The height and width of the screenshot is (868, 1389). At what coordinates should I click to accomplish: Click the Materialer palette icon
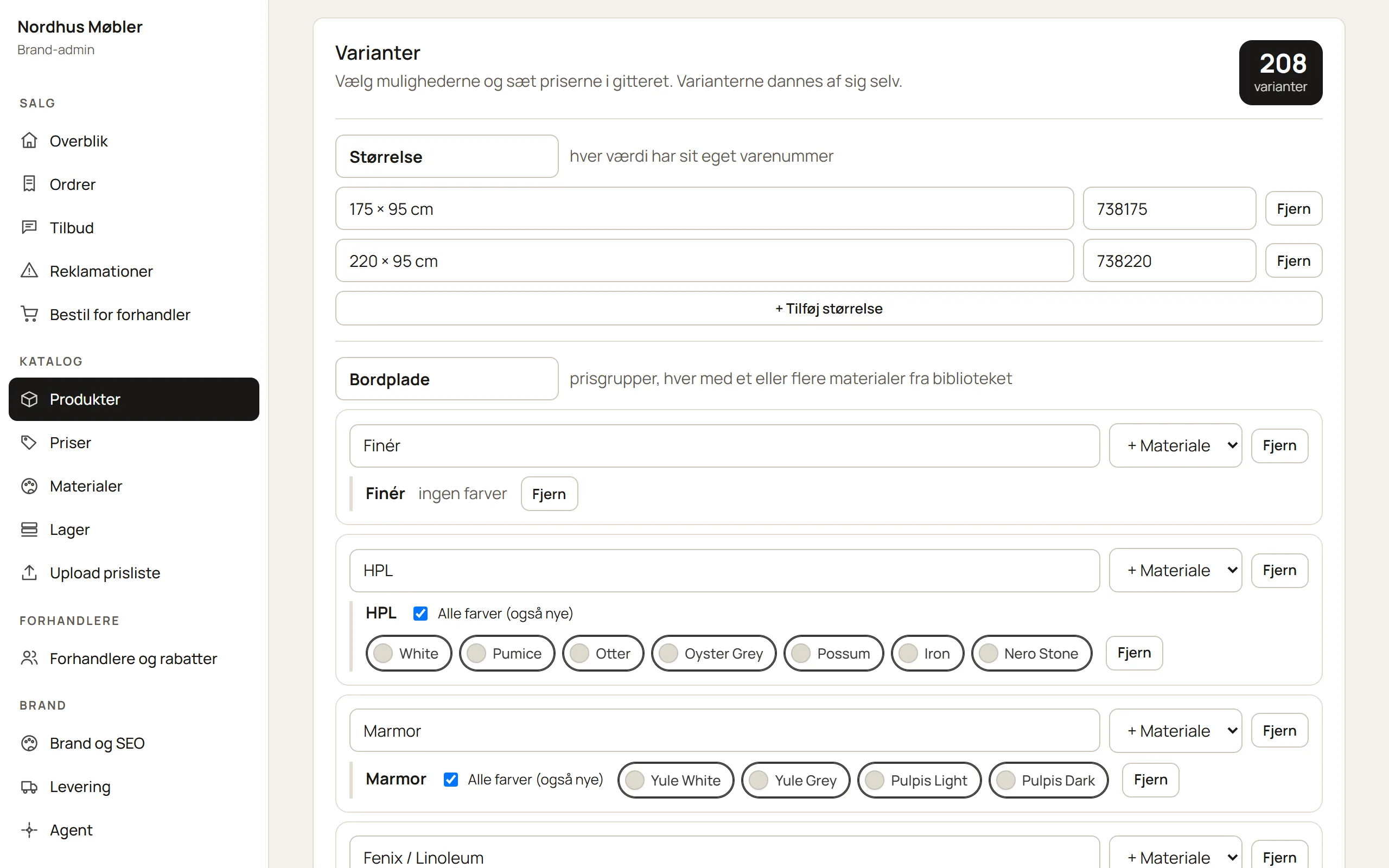(29, 486)
